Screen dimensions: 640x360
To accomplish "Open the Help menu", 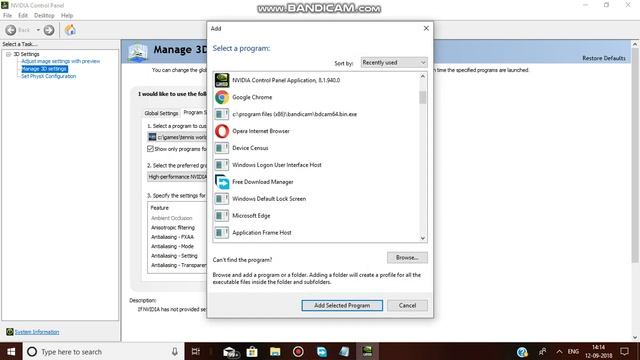I will click(67, 16).
